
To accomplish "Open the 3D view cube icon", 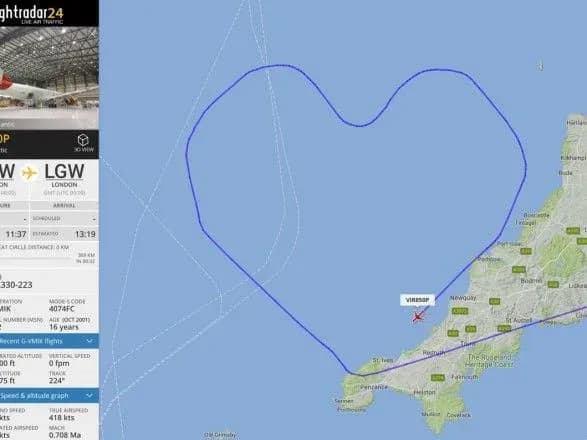I will pyautogui.click(x=83, y=140).
